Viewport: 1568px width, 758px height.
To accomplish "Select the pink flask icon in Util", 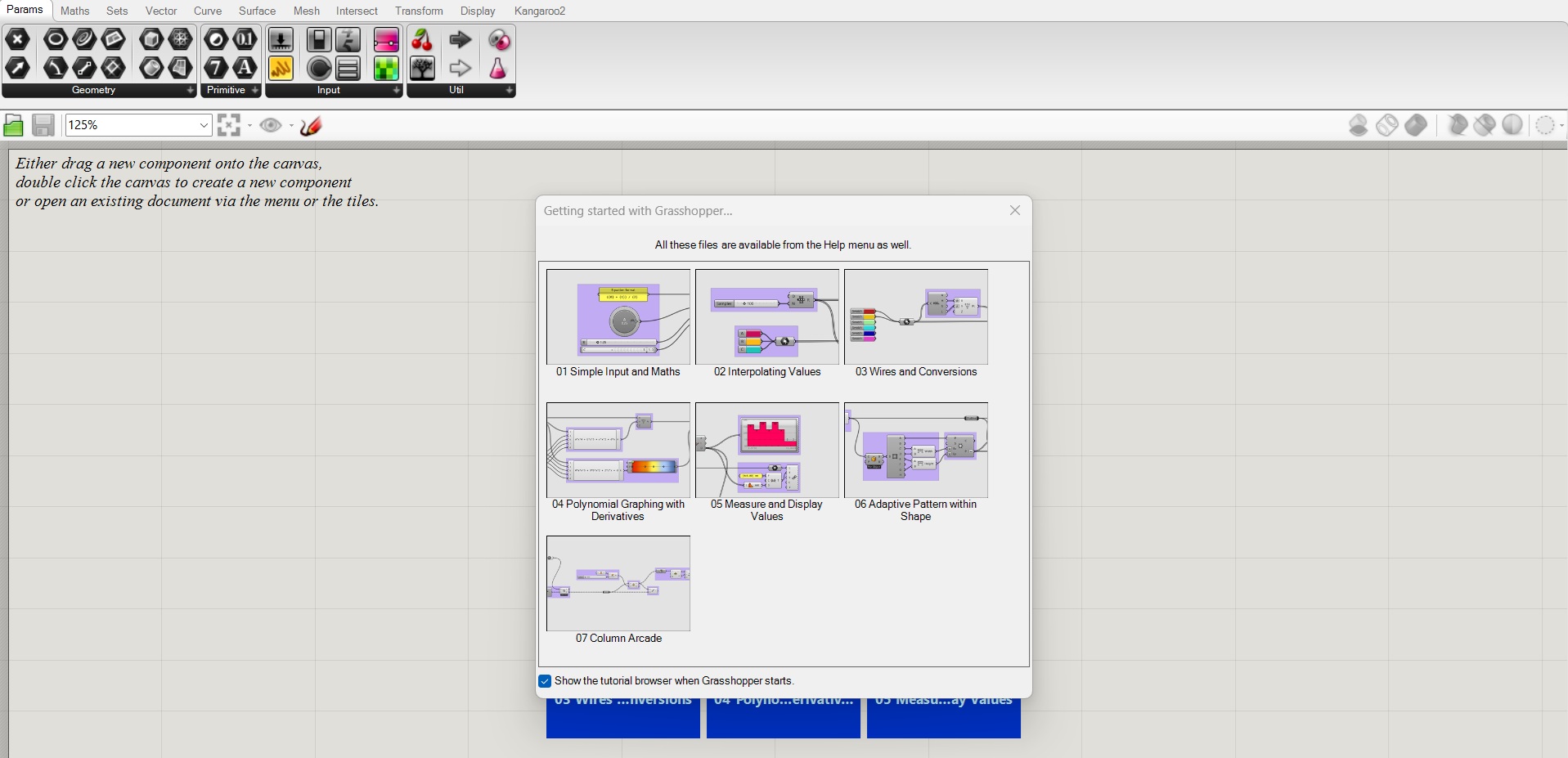I will tap(498, 69).
